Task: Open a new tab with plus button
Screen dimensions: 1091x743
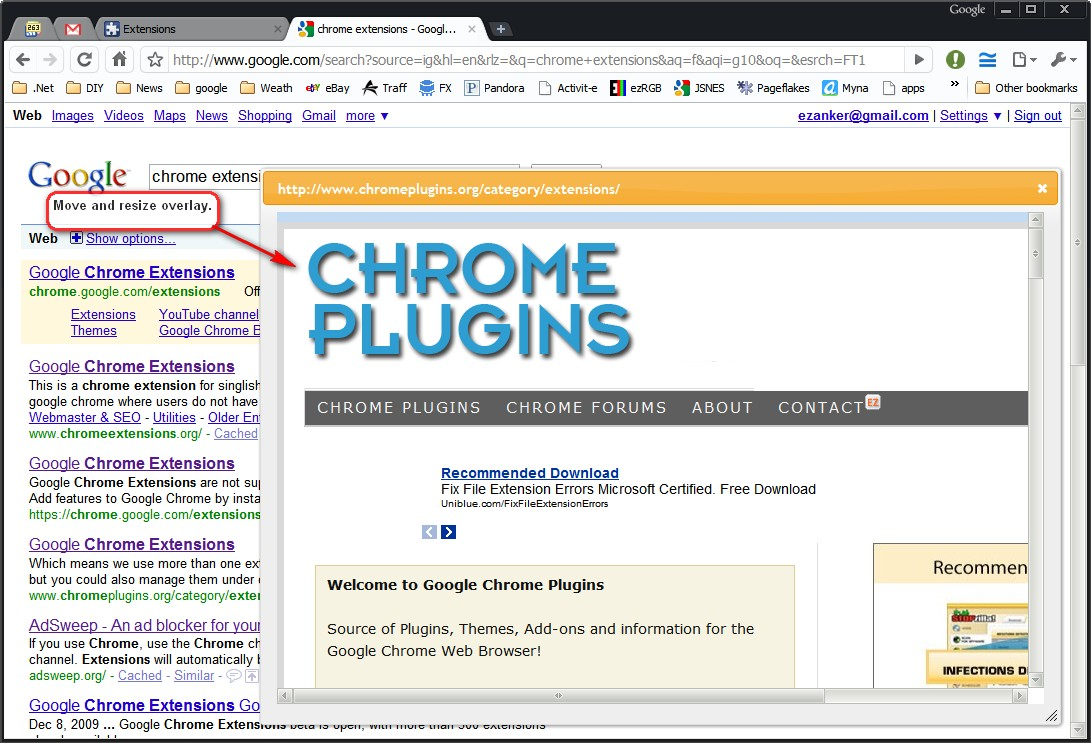Action: click(x=500, y=29)
